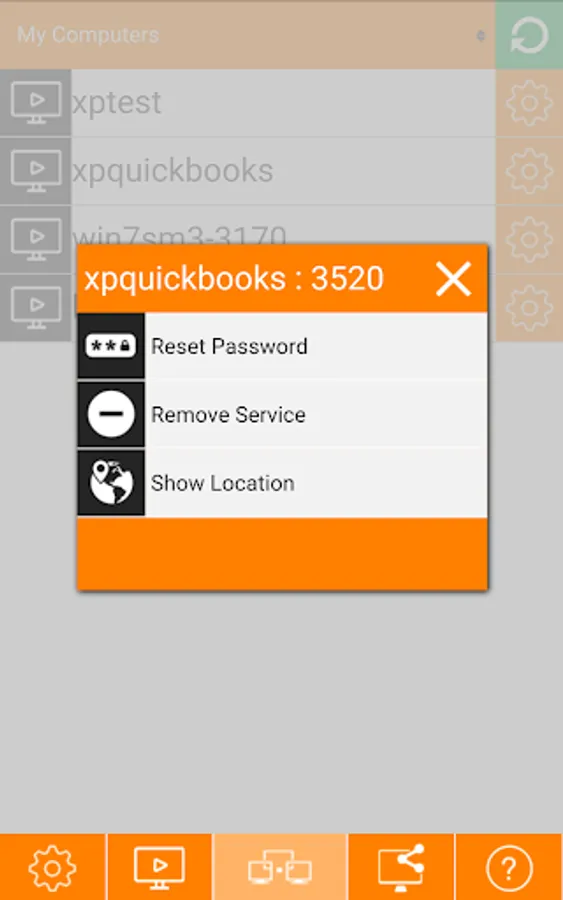The width and height of the screenshot is (563, 900).
Task: Select Remove Service option
Action: (282, 414)
